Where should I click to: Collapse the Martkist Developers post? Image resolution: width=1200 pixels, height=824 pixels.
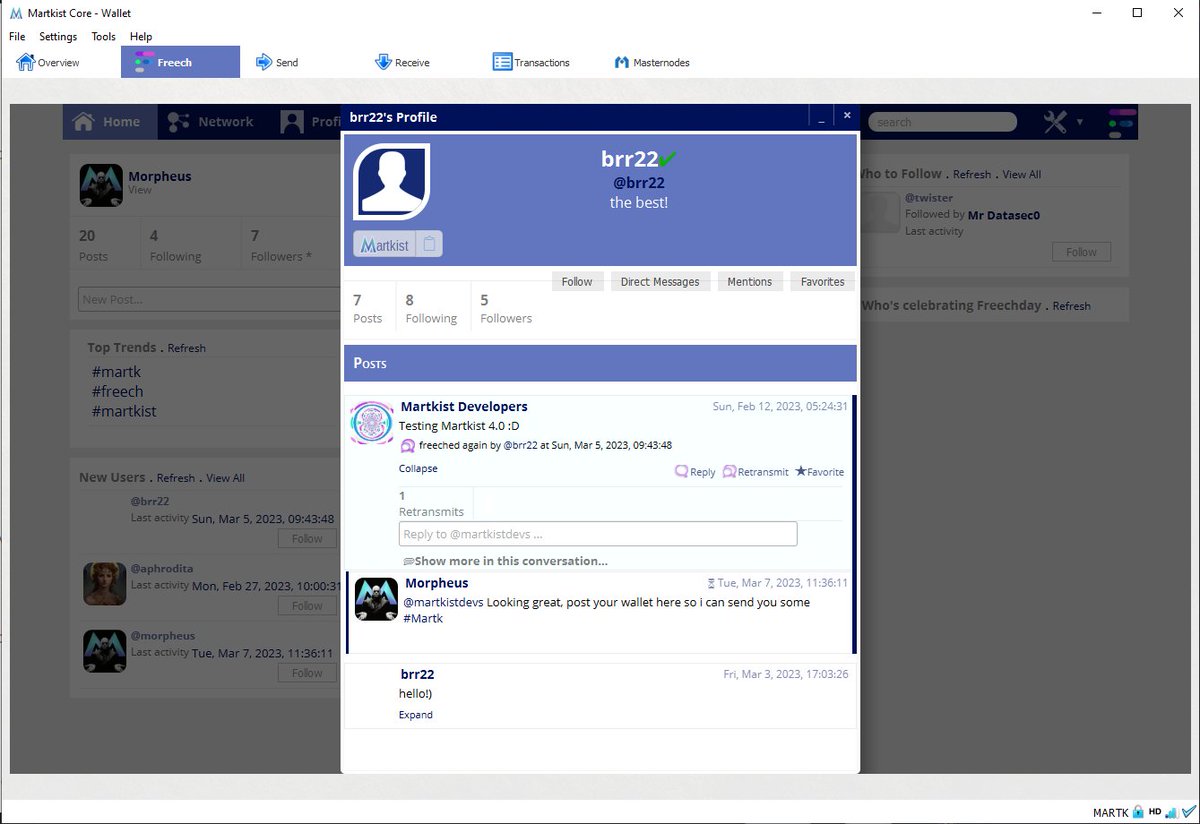coord(418,468)
